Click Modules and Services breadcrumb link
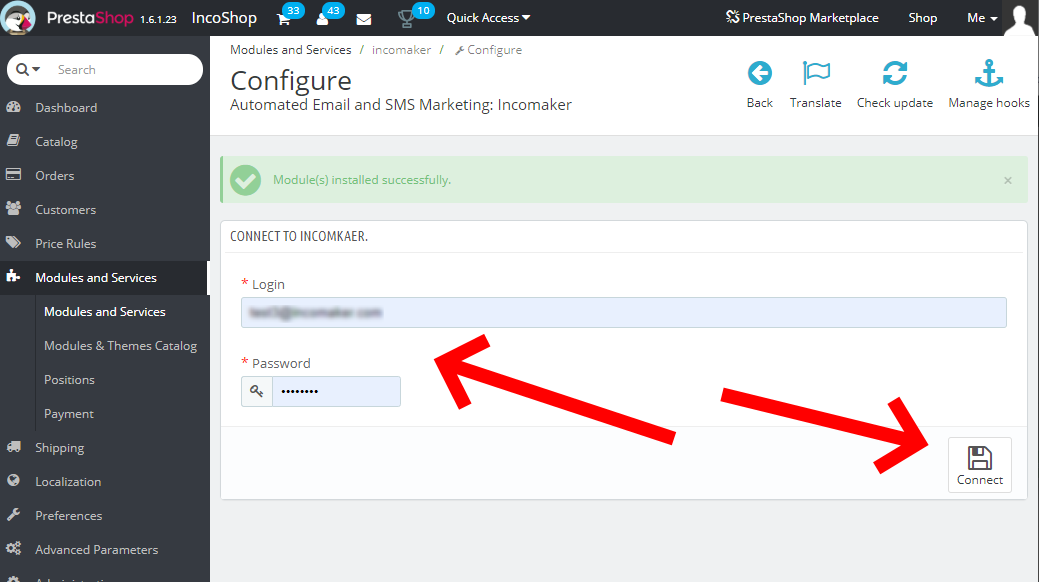The image size is (1039, 582). tap(291, 50)
